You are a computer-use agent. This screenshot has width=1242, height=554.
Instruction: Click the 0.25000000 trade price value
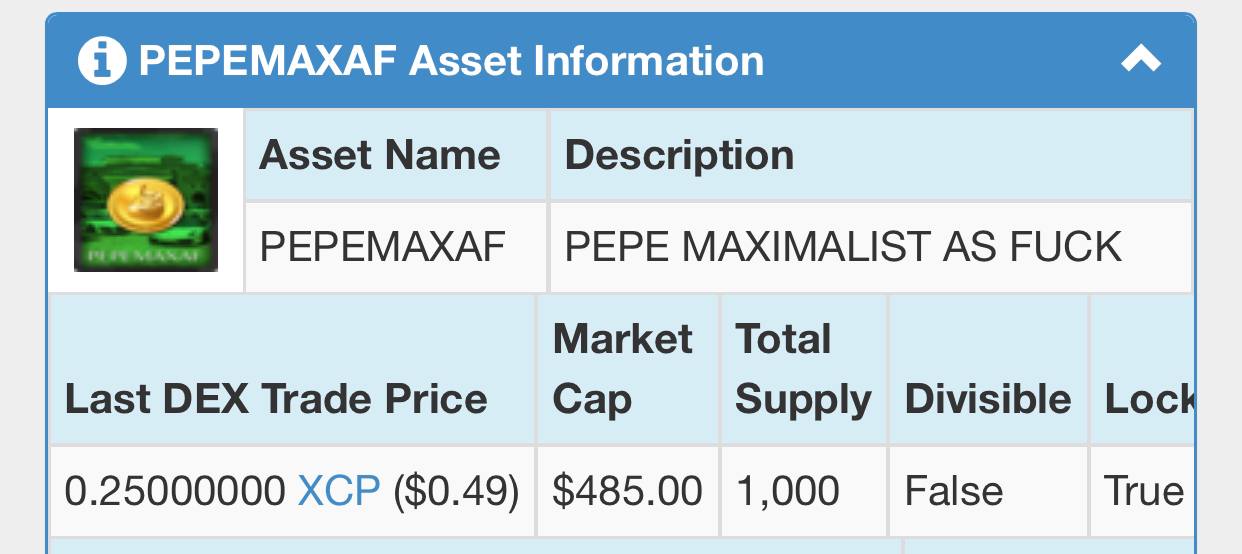175,491
